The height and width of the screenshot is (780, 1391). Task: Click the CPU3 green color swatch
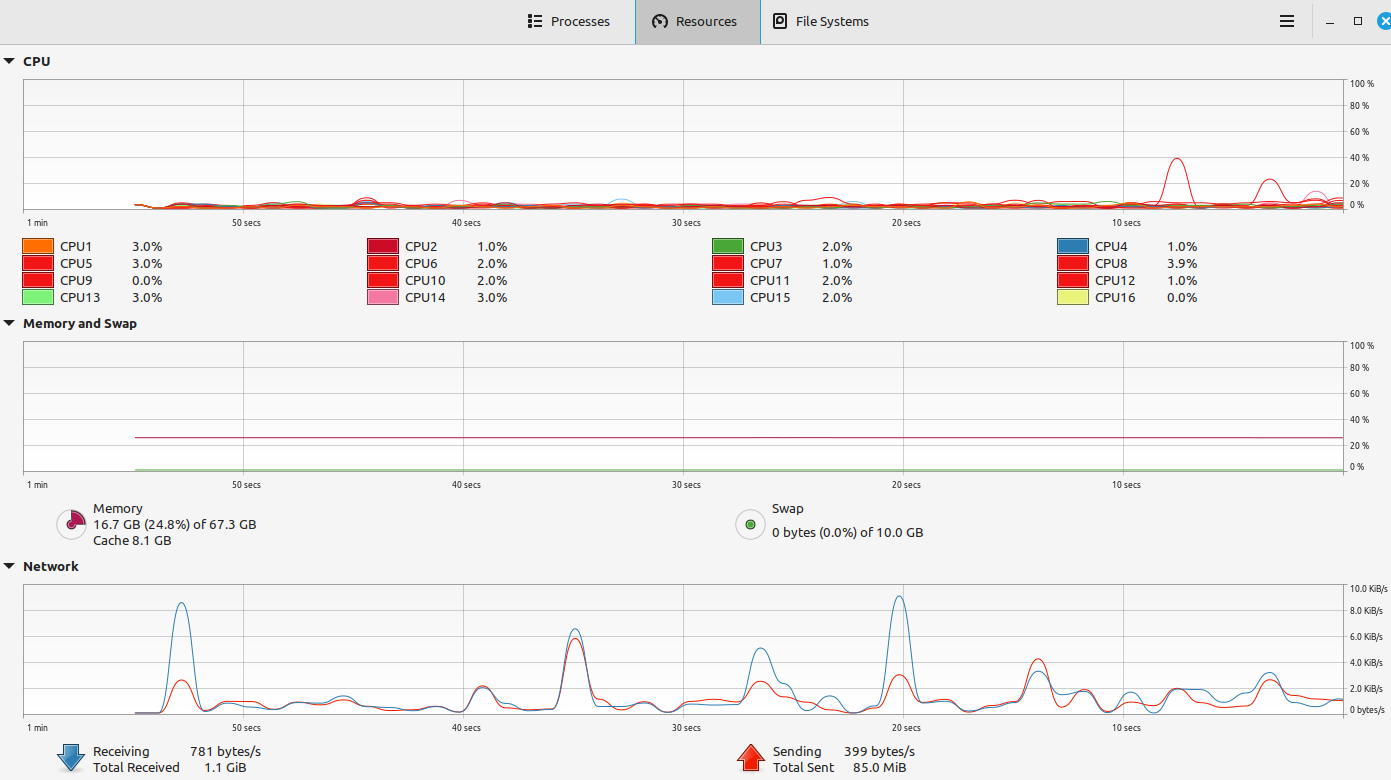(728, 246)
